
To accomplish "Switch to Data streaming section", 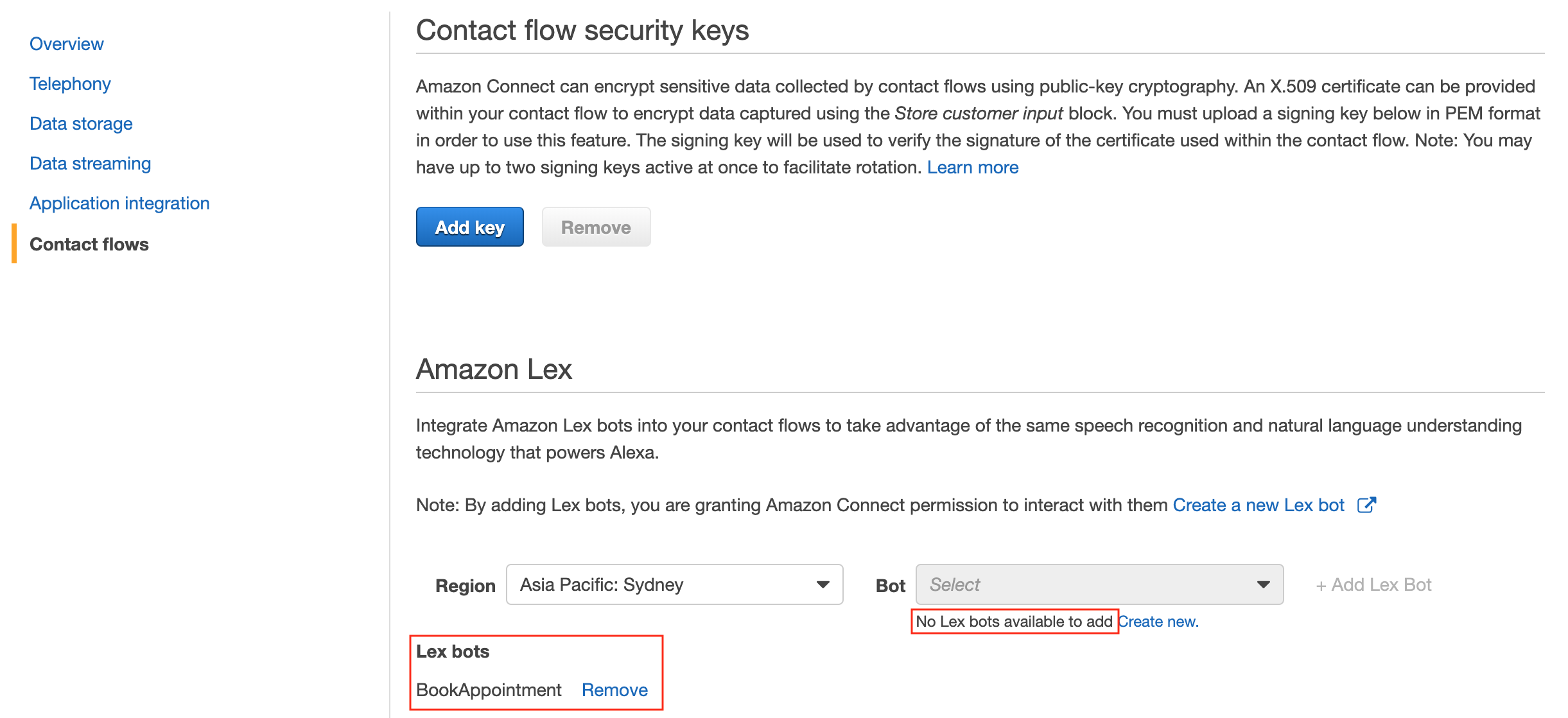I will [x=91, y=163].
